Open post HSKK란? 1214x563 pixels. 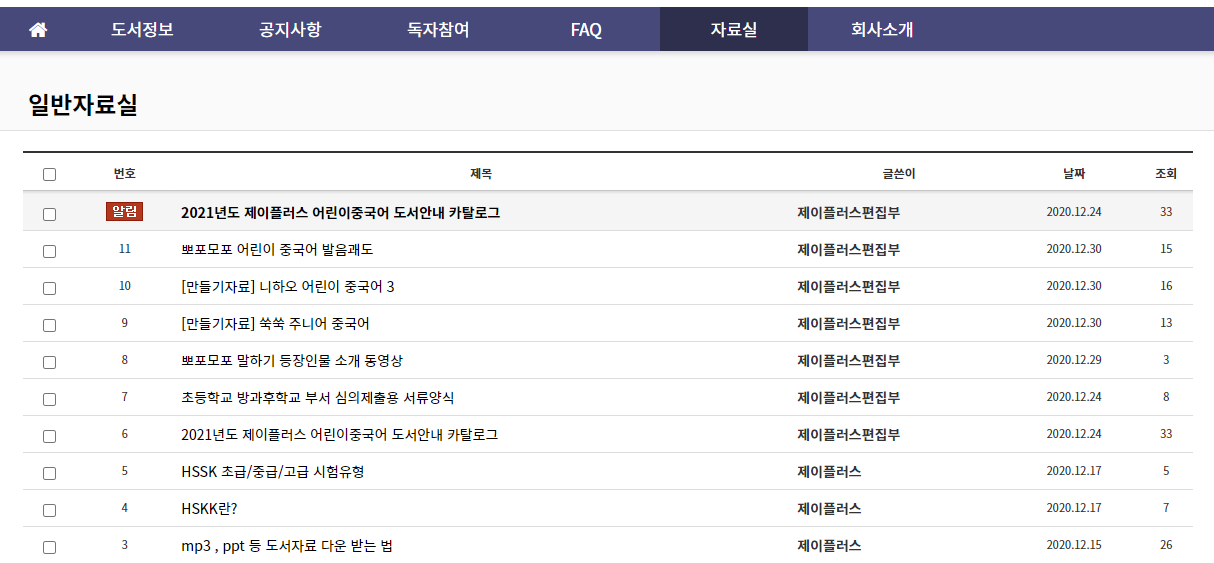209,508
